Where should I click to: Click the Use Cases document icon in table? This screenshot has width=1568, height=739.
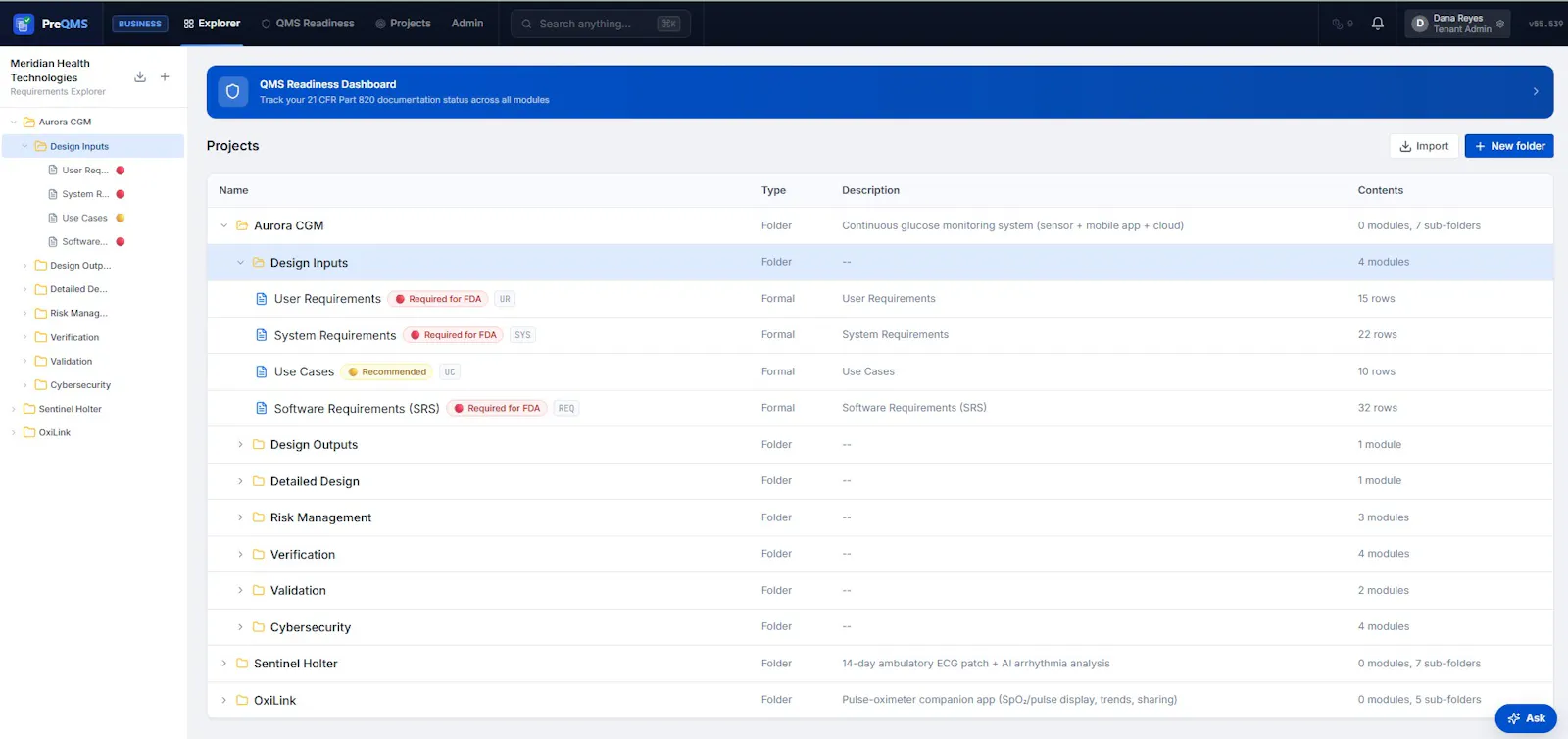261,371
